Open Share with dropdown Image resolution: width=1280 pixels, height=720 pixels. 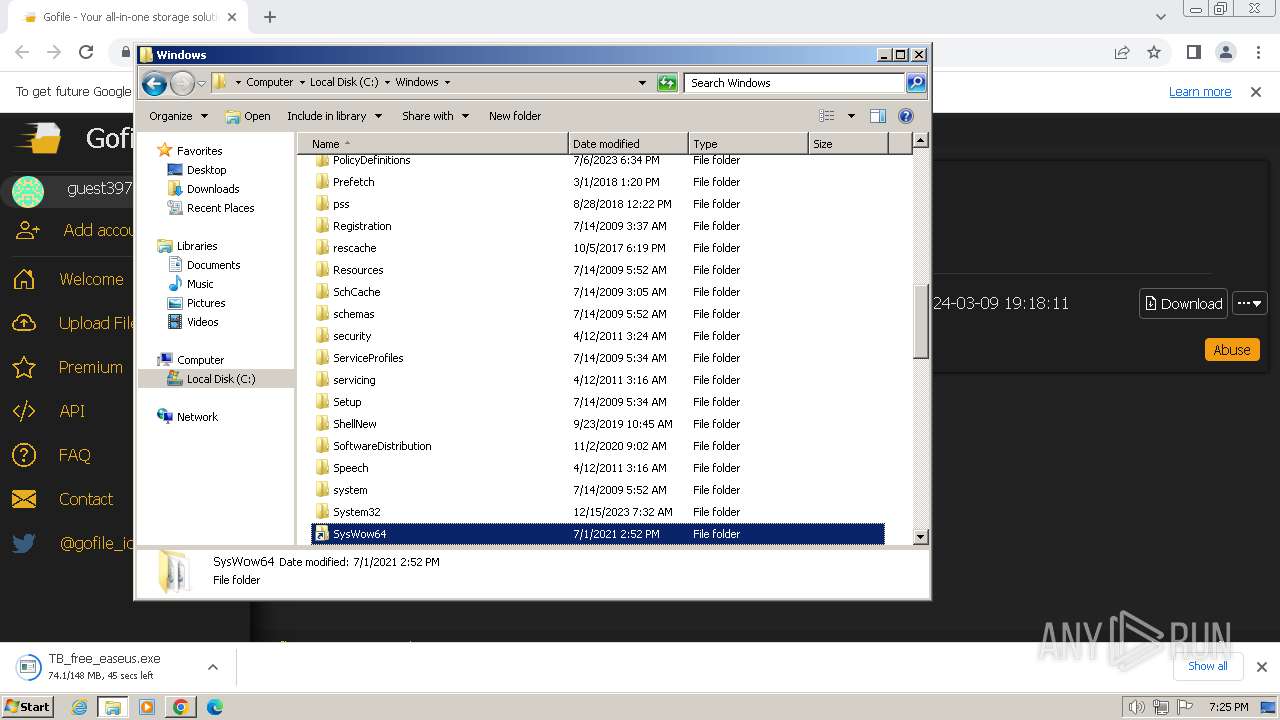point(435,116)
